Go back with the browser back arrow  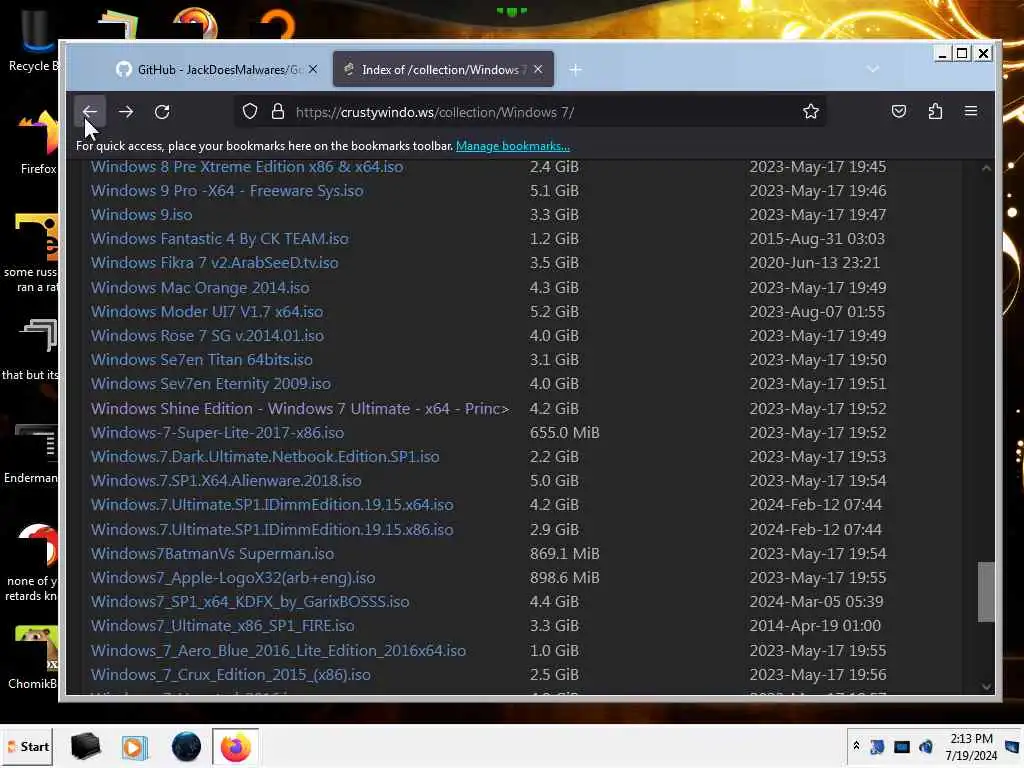pos(89,112)
